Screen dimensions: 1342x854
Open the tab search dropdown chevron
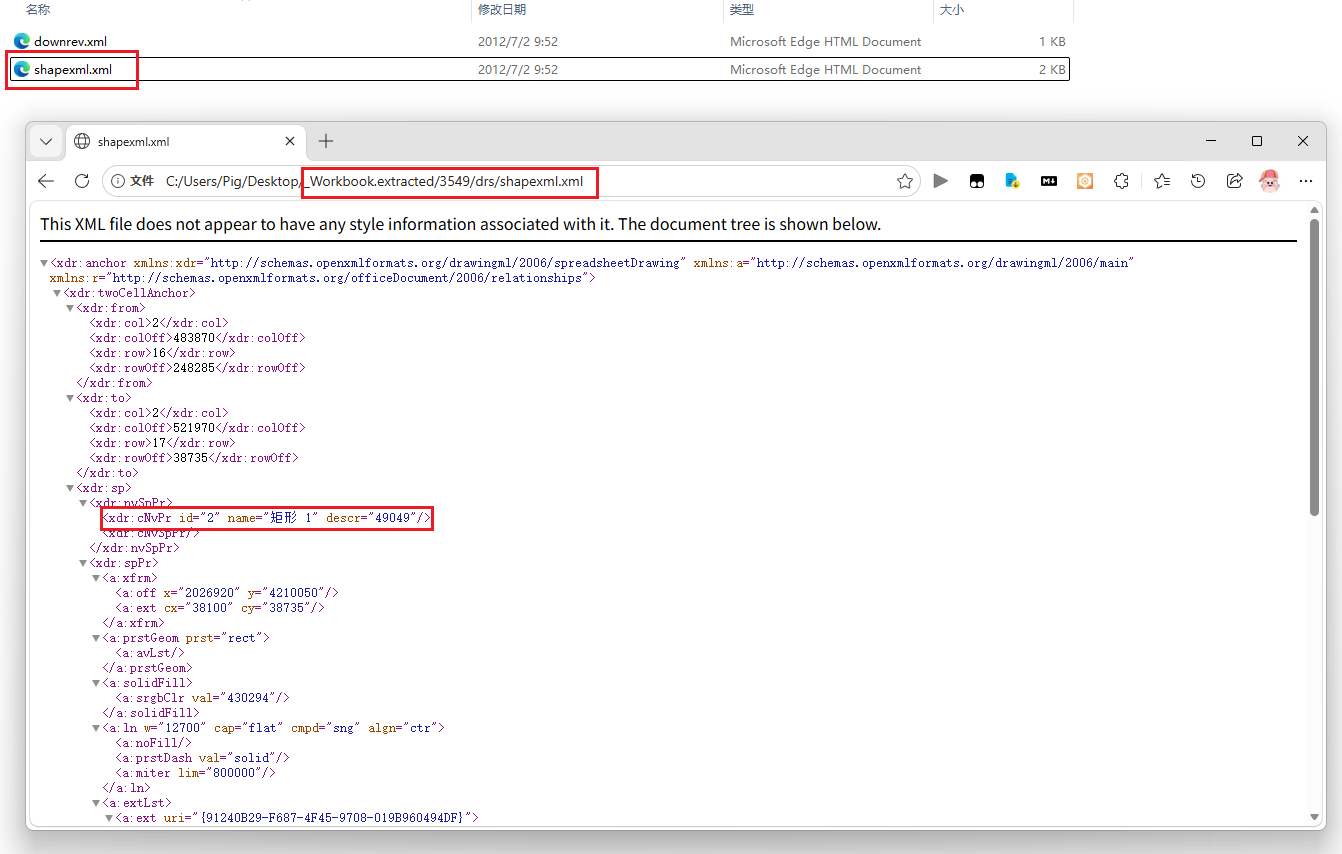click(x=46, y=142)
